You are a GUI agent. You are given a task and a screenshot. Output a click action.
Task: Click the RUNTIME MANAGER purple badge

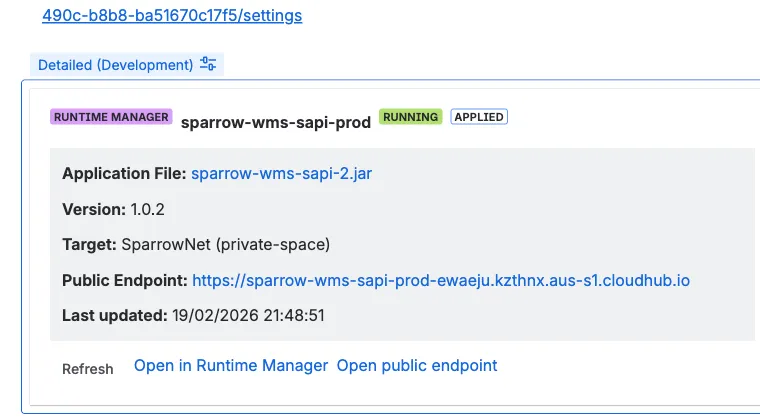point(111,117)
